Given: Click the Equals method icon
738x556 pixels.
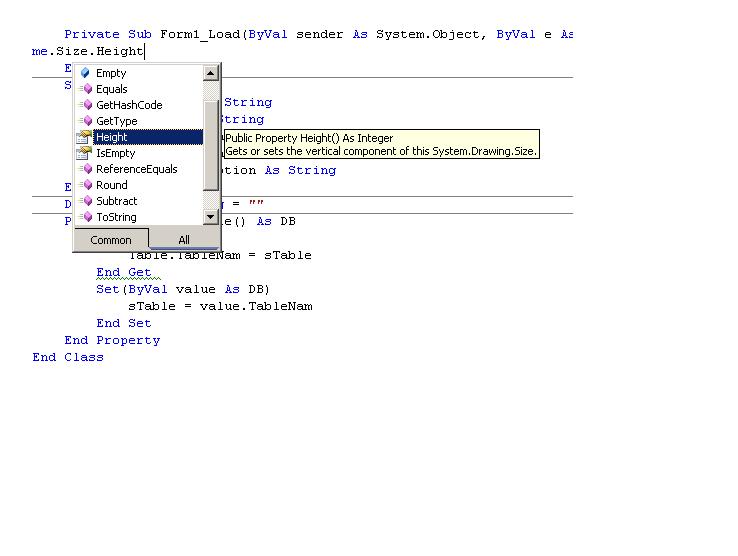Looking at the screenshot, I should pyautogui.click(x=86, y=89).
